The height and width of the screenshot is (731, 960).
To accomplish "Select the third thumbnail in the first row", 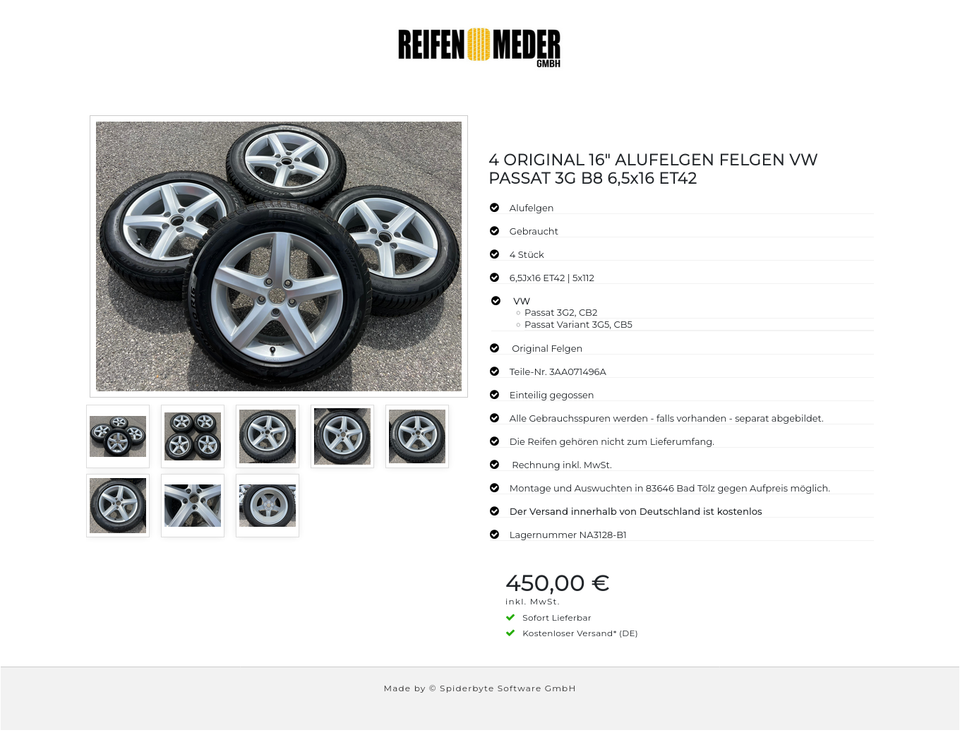I will tap(268, 437).
